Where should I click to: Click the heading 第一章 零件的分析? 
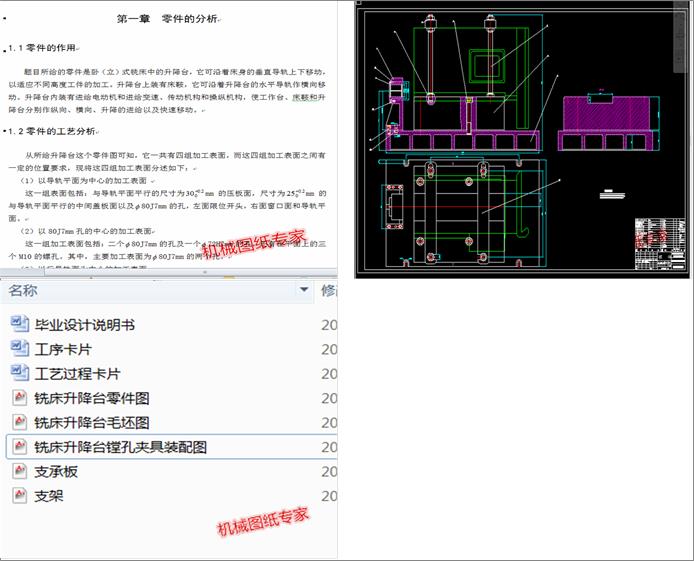click(167, 19)
